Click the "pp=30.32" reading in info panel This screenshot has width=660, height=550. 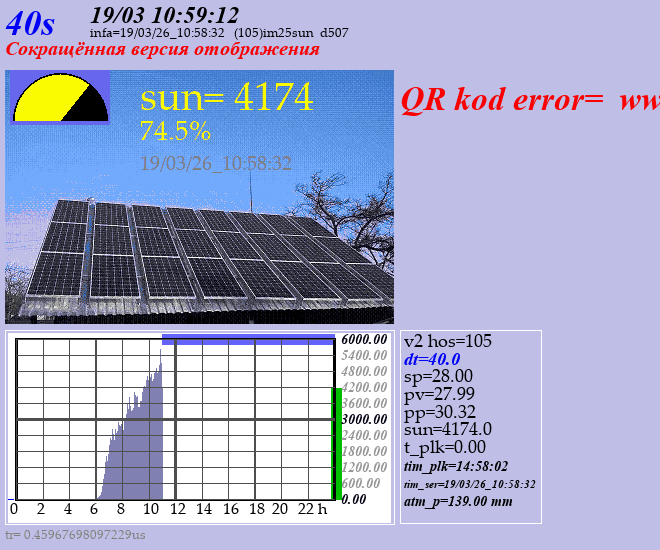click(439, 411)
